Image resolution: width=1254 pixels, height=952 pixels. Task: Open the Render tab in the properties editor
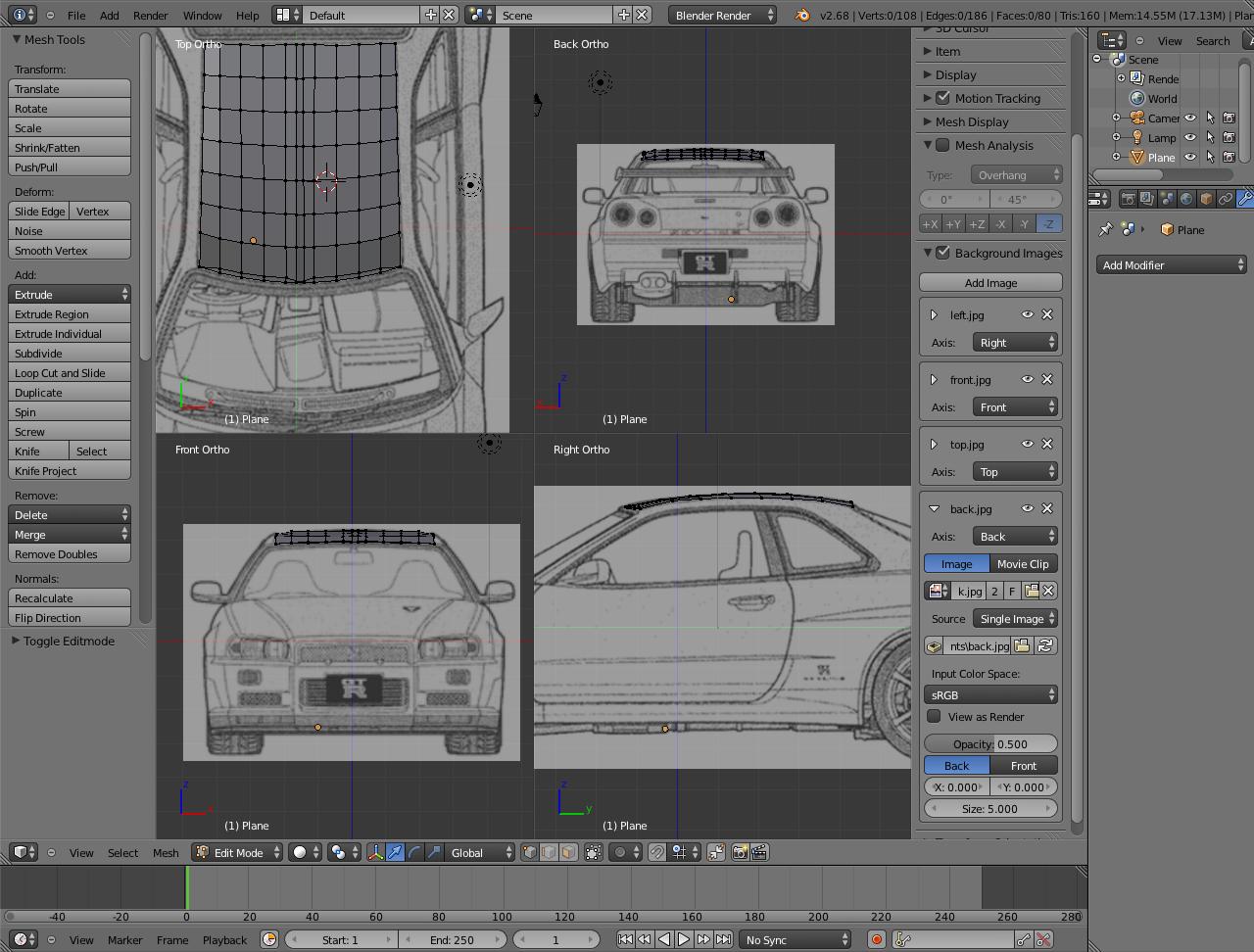(1128, 199)
